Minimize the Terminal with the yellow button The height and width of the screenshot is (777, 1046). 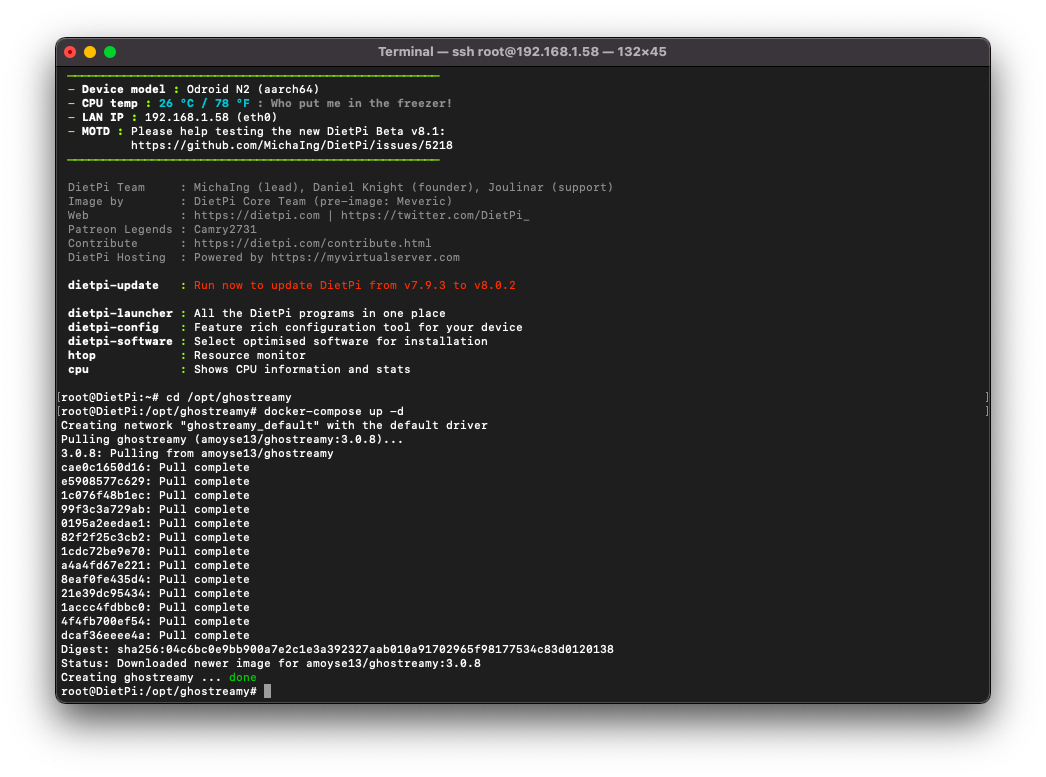click(90, 52)
